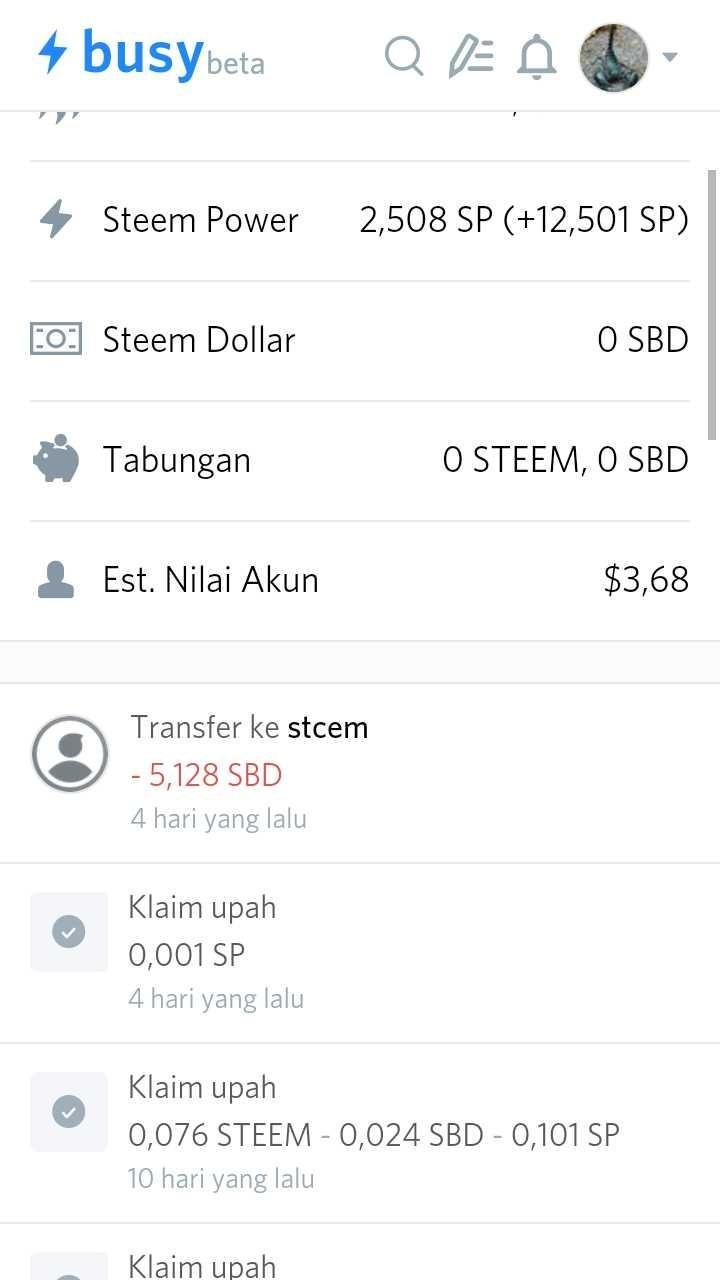Open notifications bell icon
The height and width of the screenshot is (1280, 720).
[x=537, y=56]
